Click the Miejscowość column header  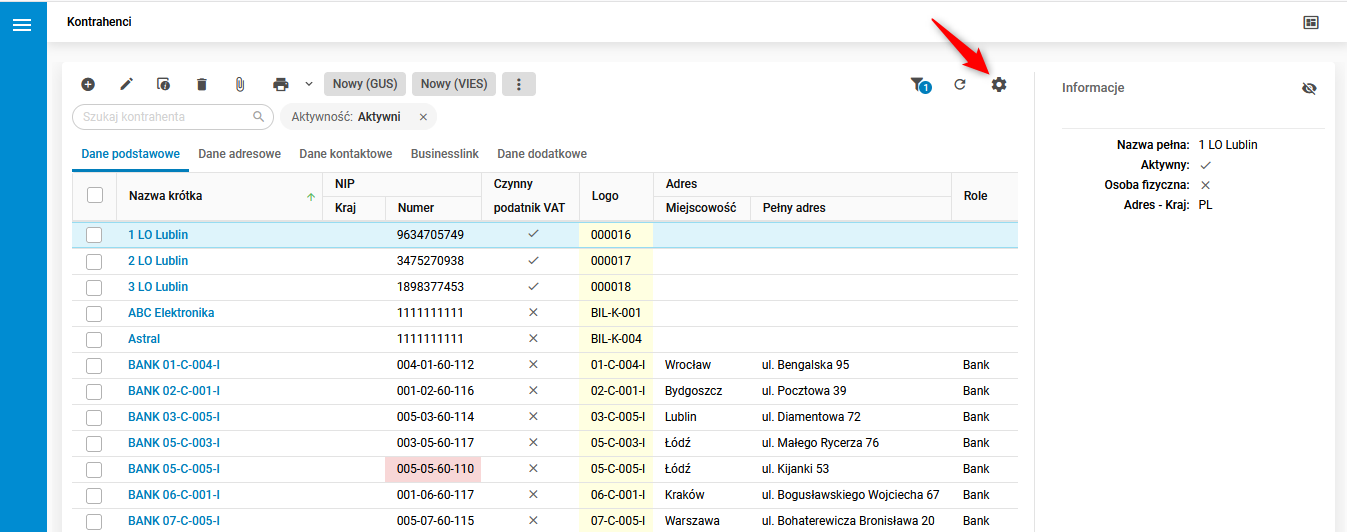coord(701,208)
